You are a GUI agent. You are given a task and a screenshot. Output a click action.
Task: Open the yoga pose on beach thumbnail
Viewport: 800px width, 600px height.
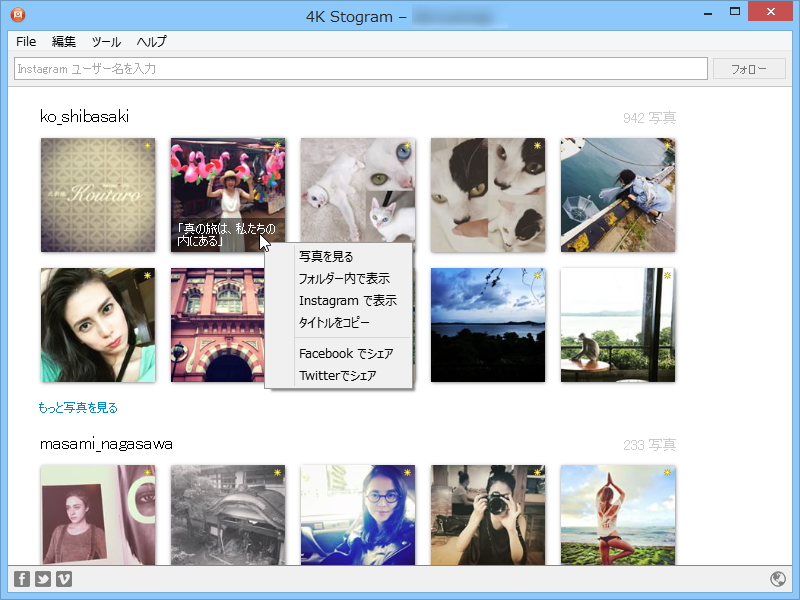(x=618, y=515)
